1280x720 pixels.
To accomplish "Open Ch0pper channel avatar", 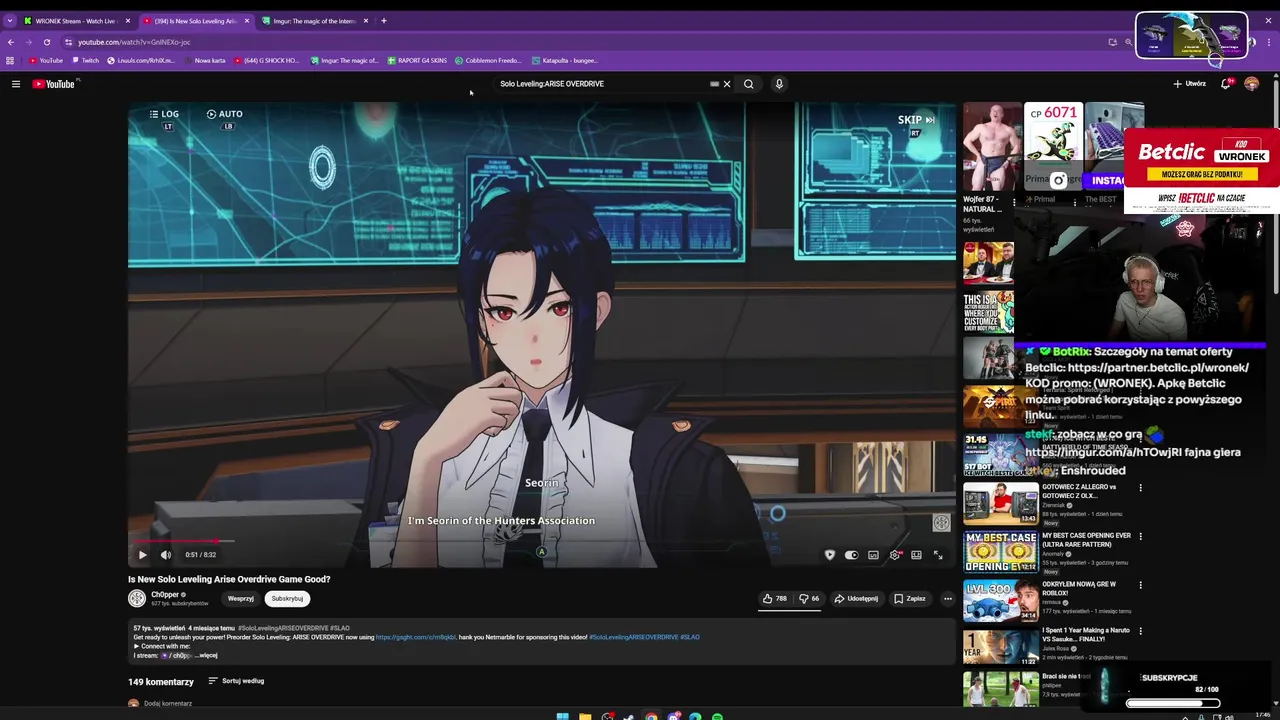I will [x=137, y=598].
